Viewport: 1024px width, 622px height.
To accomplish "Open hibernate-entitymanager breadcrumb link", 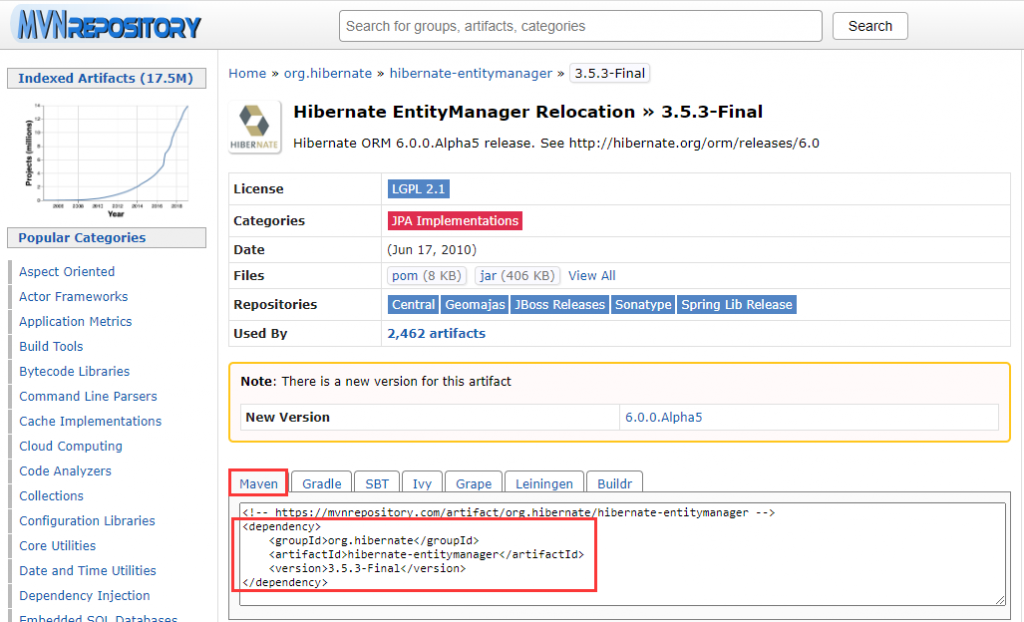I will click(471, 73).
